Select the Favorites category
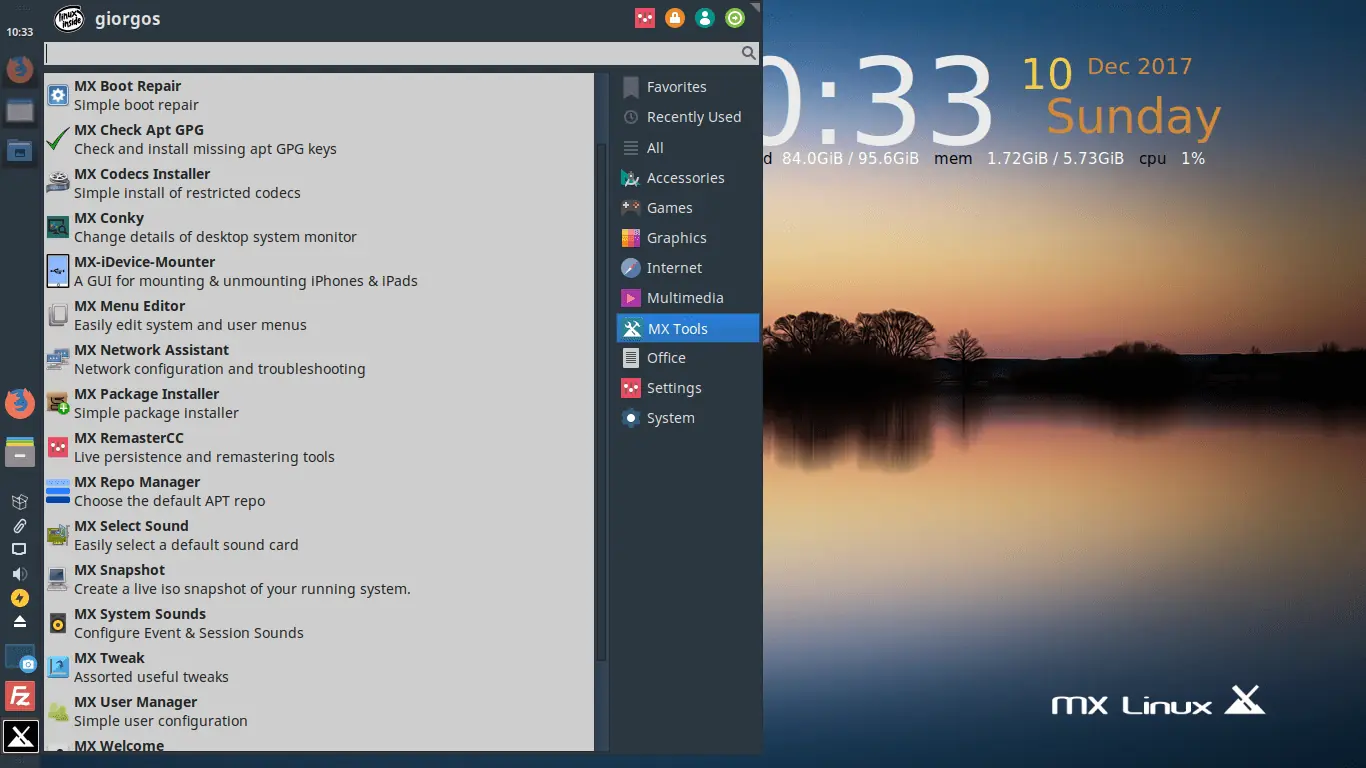Image resolution: width=1366 pixels, height=768 pixels. pyautogui.click(x=688, y=87)
